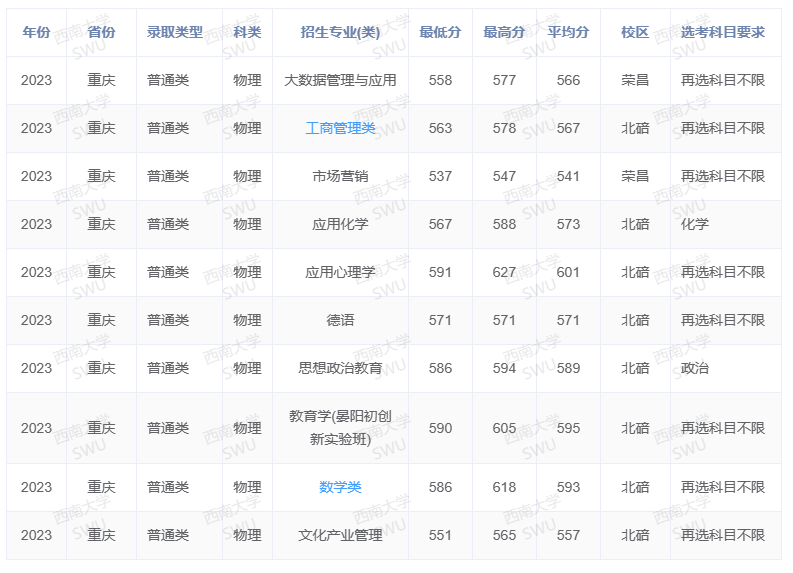Click maximum score 577 for 大数据管理与应用
Image resolution: width=793 pixels, height=573 pixels.
coord(504,80)
